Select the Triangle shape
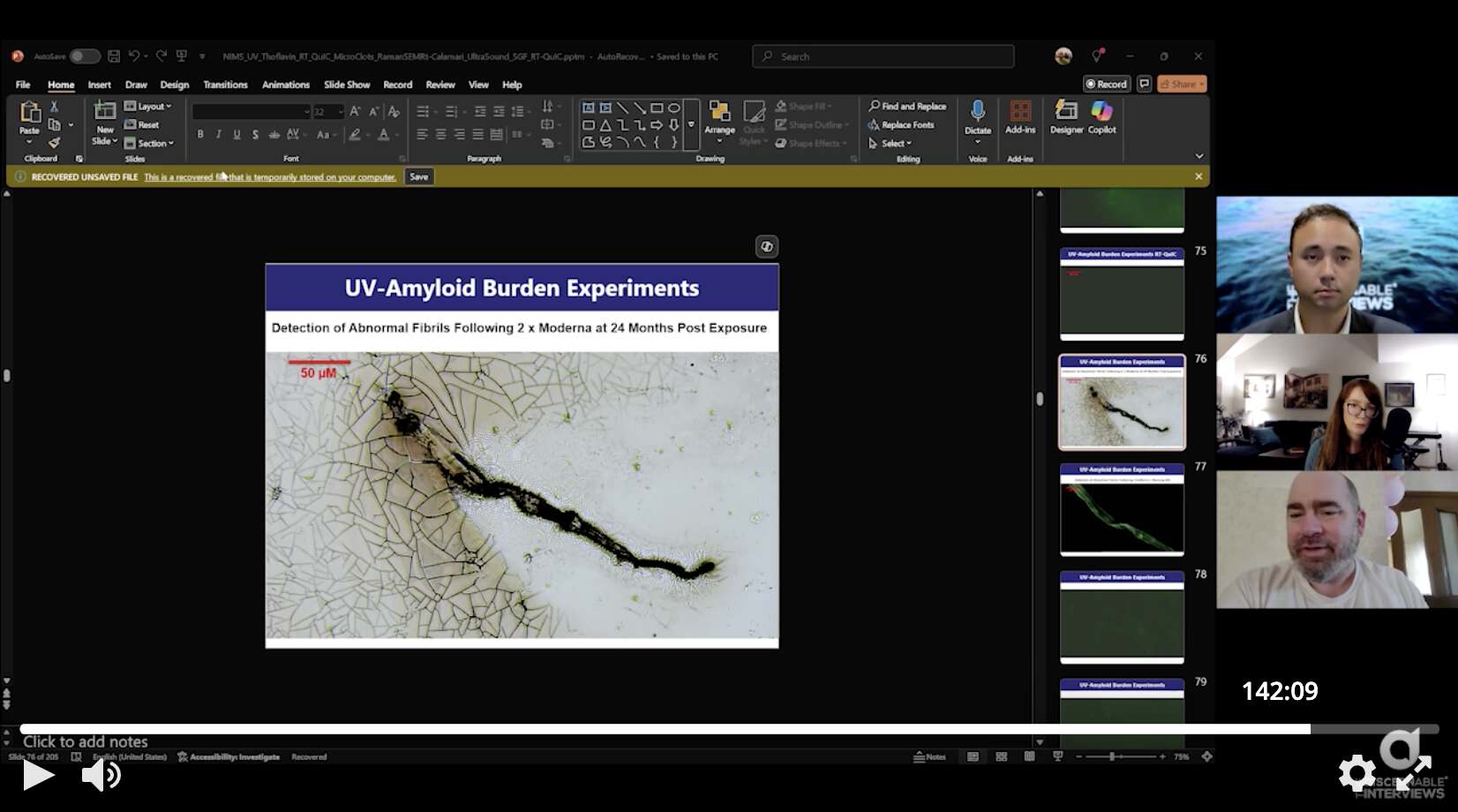Viewport: 1458px width, 812px height. tap(605, 124)
